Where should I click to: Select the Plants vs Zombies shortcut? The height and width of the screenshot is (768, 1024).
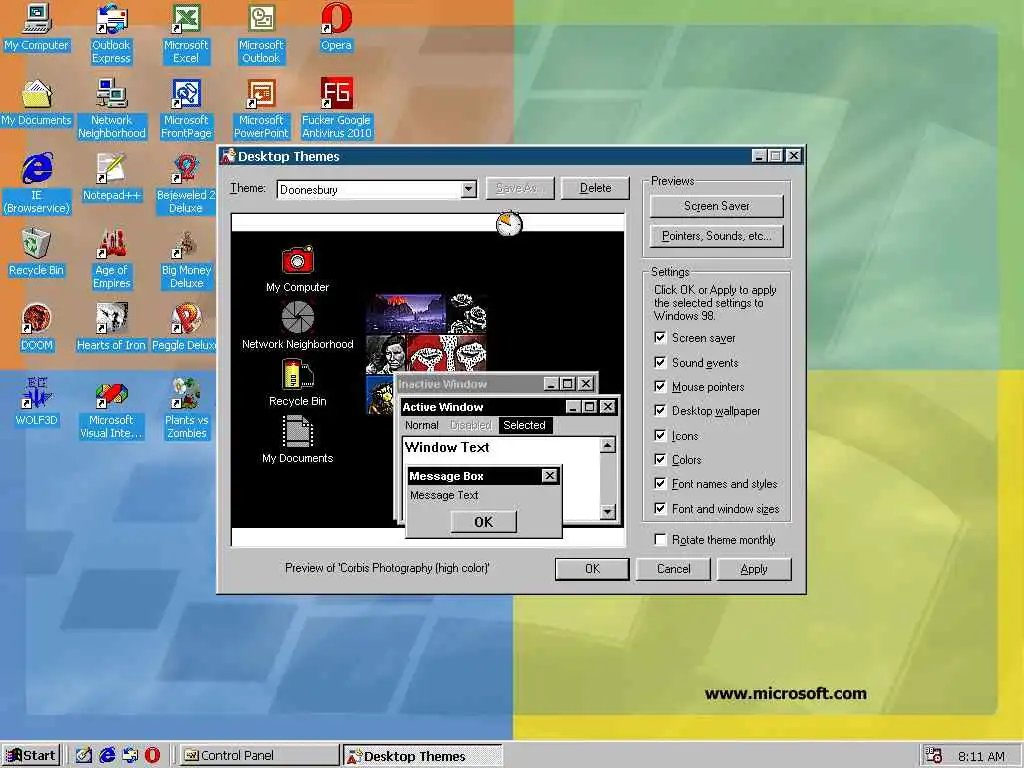186,409
